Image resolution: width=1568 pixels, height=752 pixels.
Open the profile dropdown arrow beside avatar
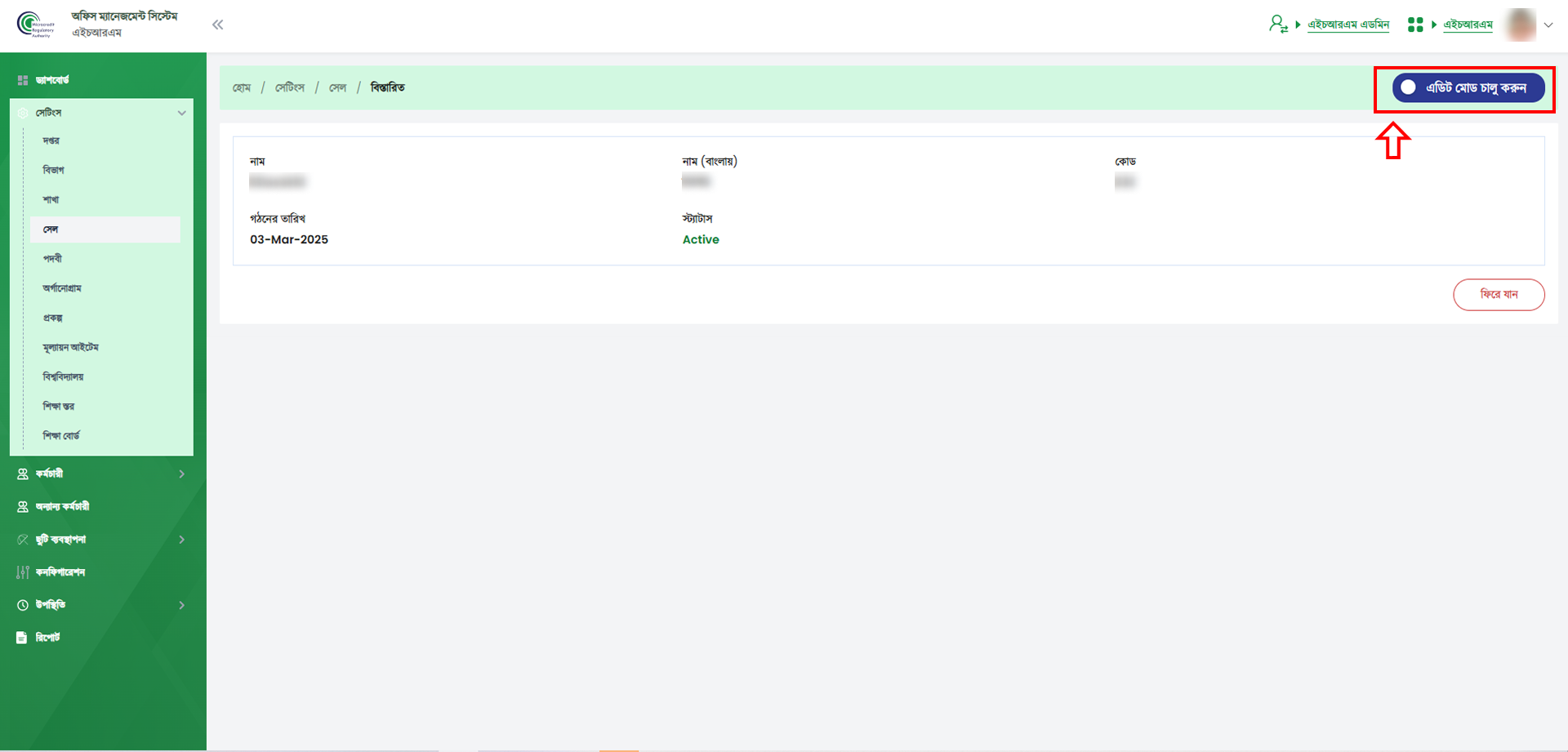click(1548, 25)
